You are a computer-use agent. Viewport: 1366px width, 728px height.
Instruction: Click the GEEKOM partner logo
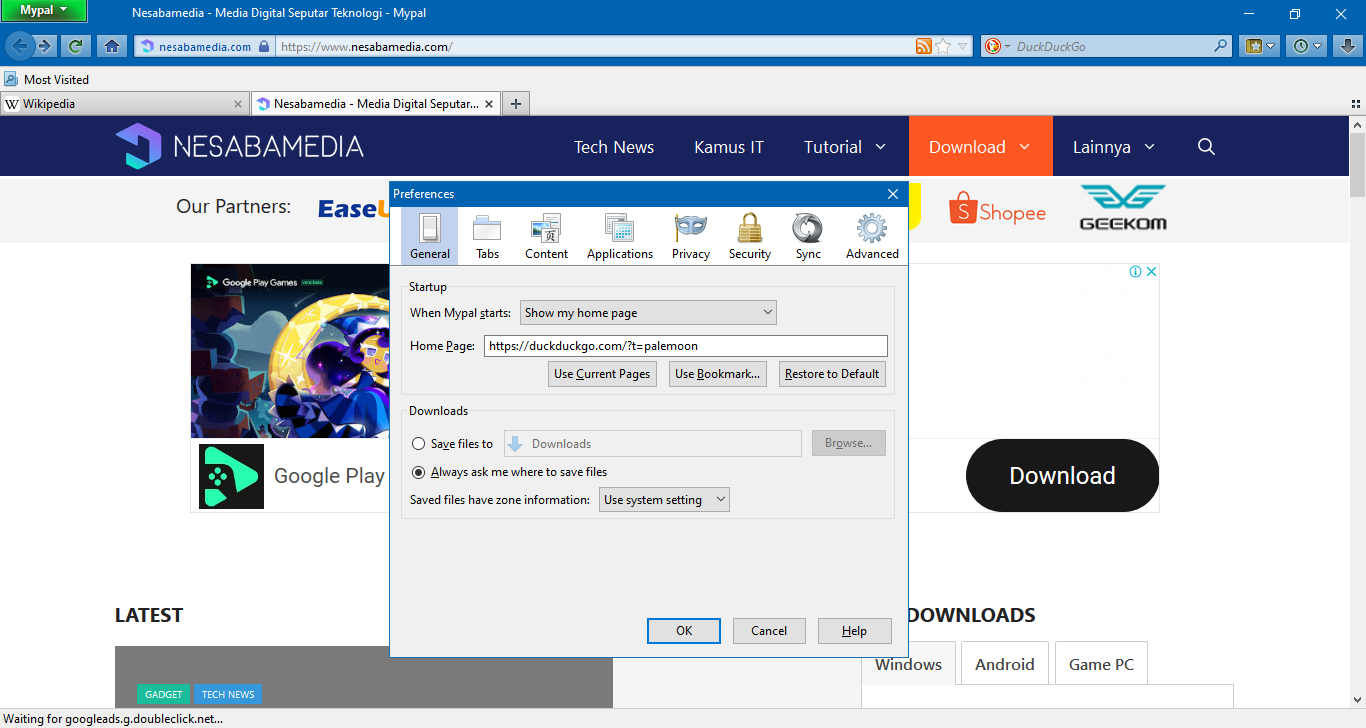point(1123,207)
